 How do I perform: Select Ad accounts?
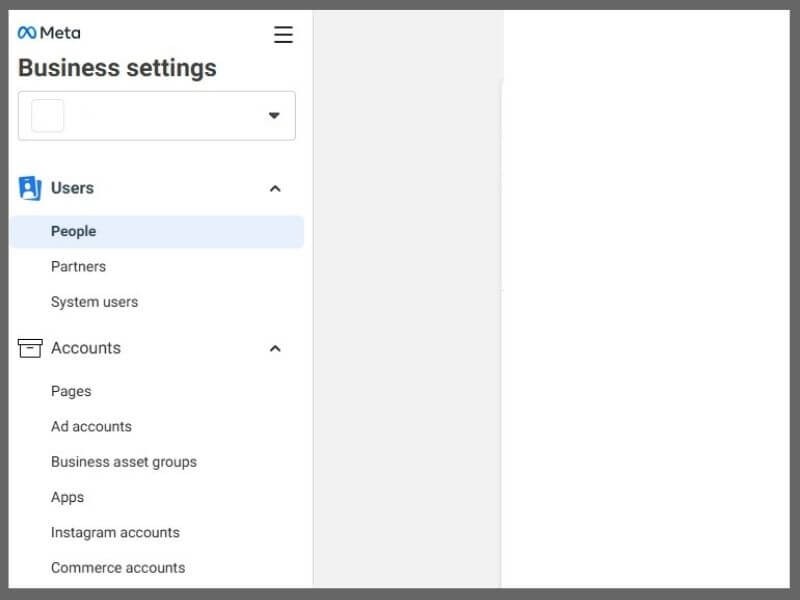click(x=91, y=427)
